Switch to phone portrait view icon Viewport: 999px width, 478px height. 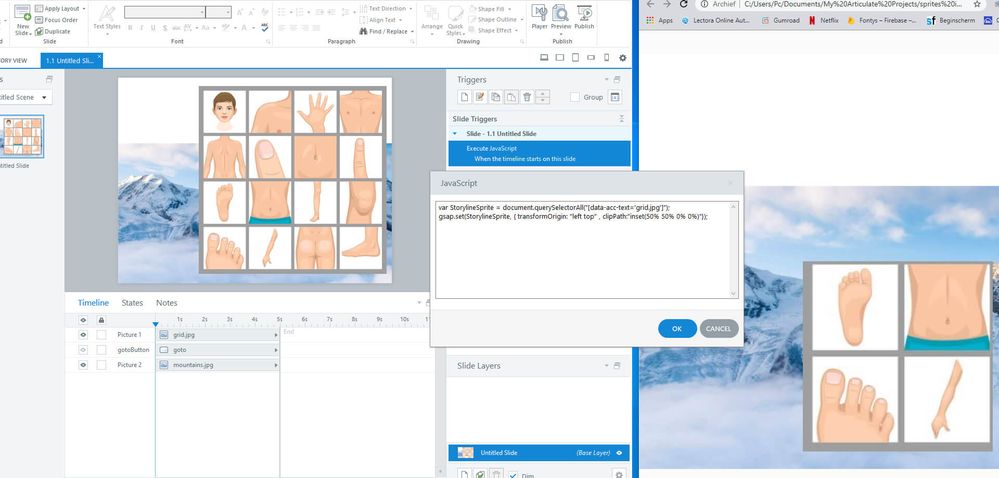606,57
